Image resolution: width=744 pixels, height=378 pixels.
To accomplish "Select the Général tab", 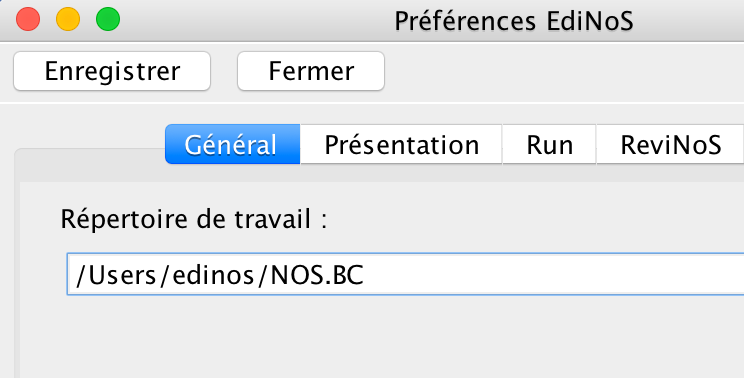I will coord(232,144).
